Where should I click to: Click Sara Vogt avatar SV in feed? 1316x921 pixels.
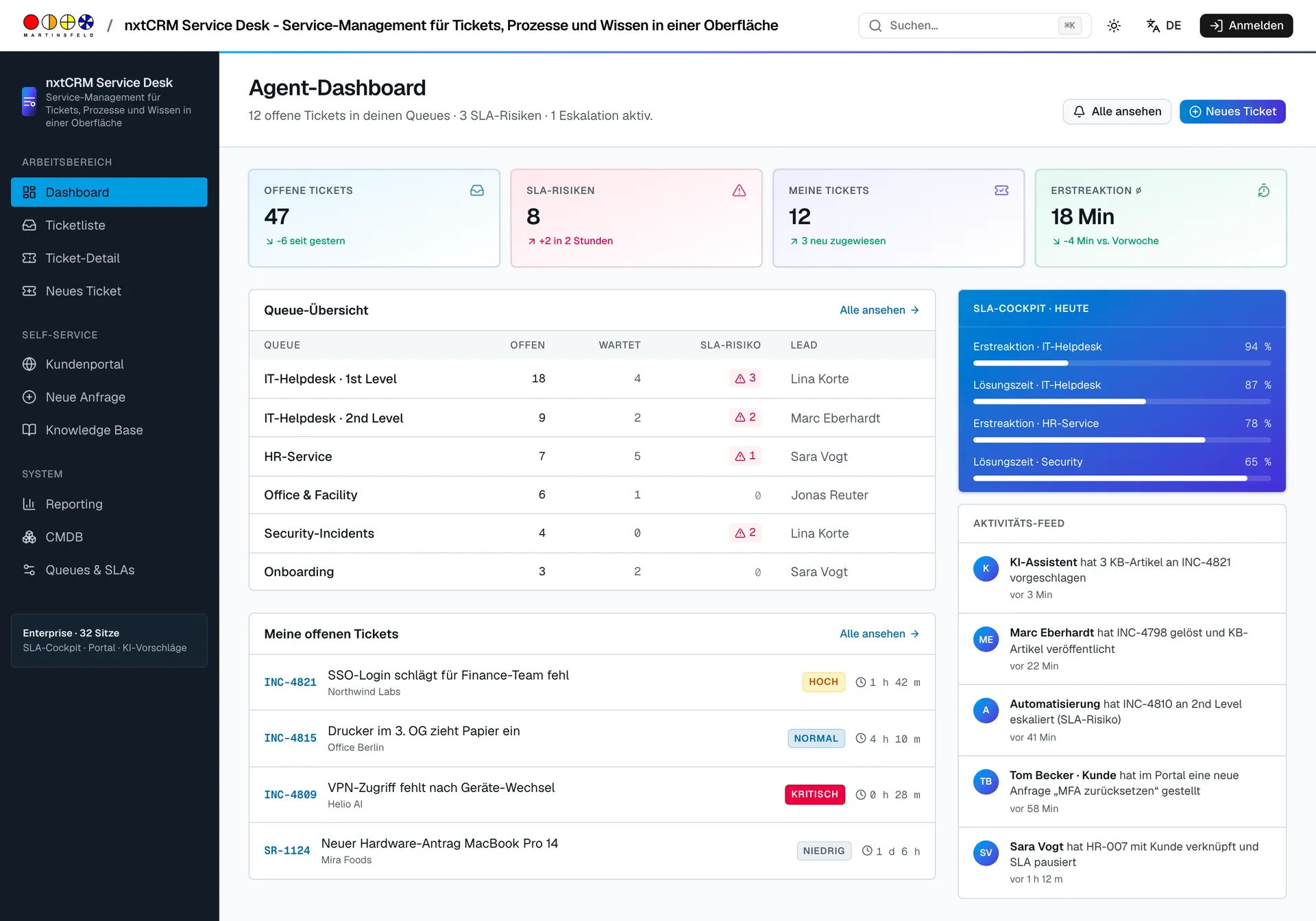(x=986, y=853)
